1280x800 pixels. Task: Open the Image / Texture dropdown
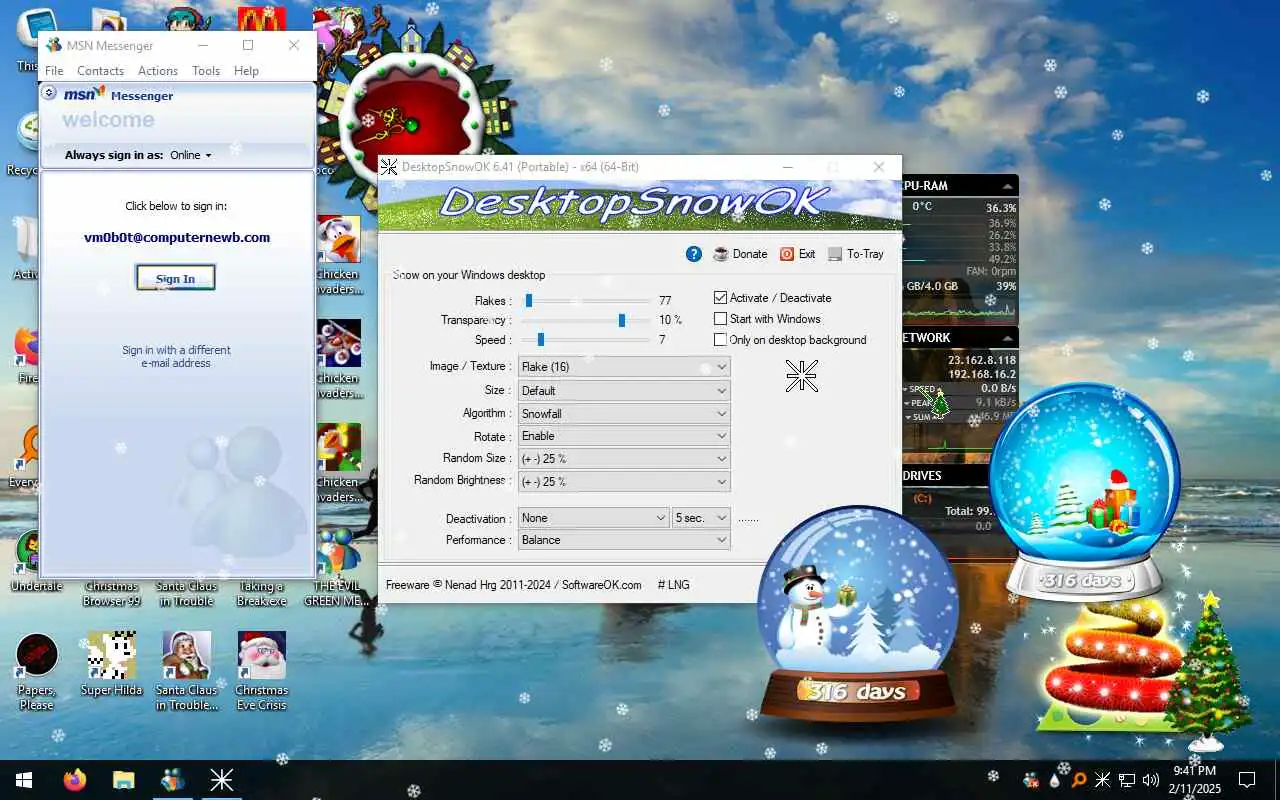624,367
